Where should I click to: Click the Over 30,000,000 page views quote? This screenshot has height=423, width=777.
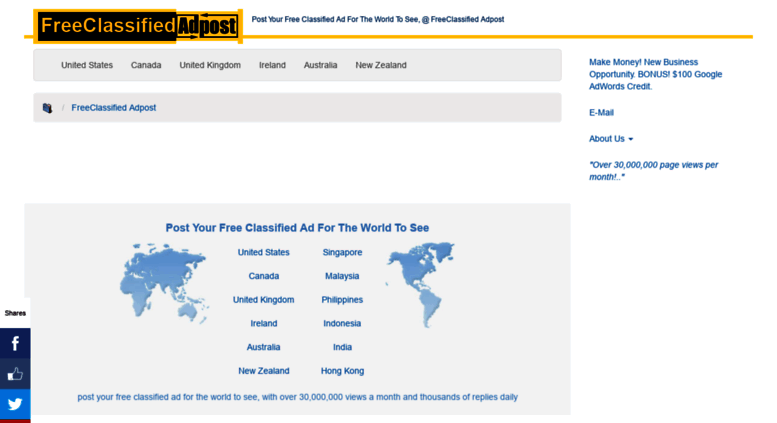pos(653,171)
